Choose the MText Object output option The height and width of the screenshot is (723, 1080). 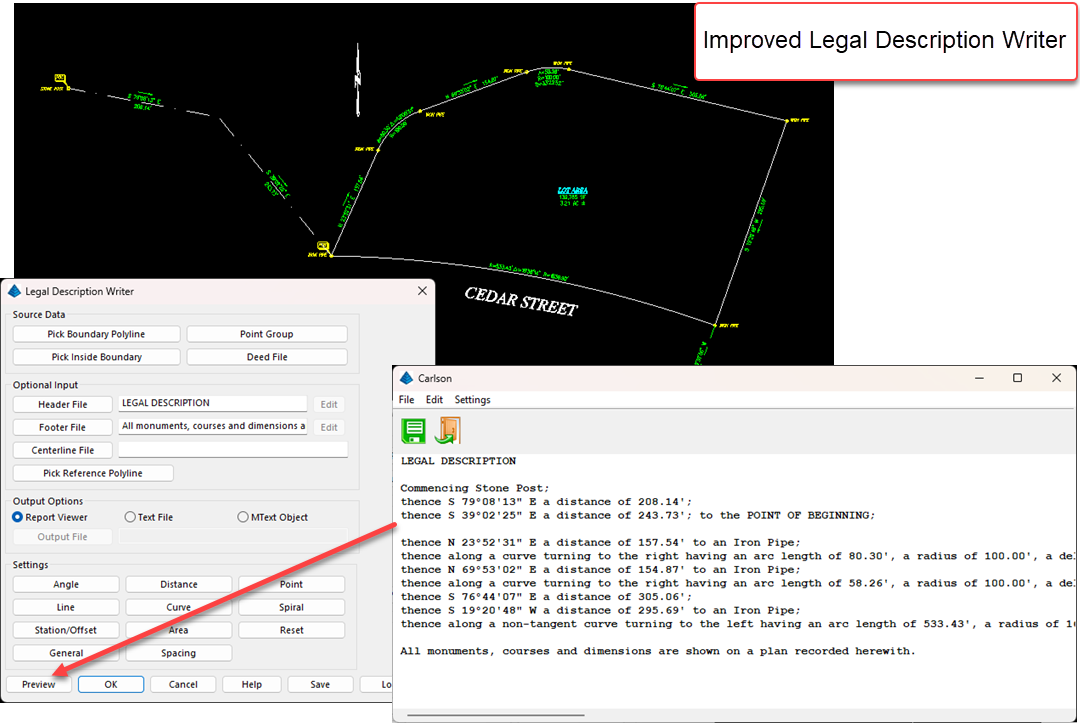click(243, 517)
